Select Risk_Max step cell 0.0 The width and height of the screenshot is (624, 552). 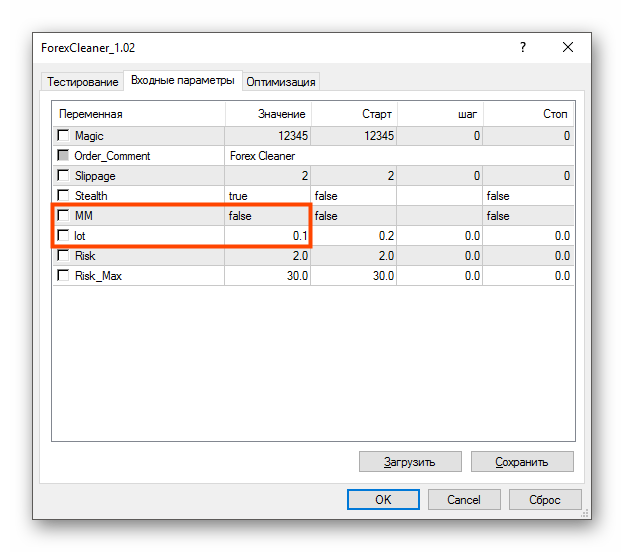pyautogui.click(x=439, y=275)
